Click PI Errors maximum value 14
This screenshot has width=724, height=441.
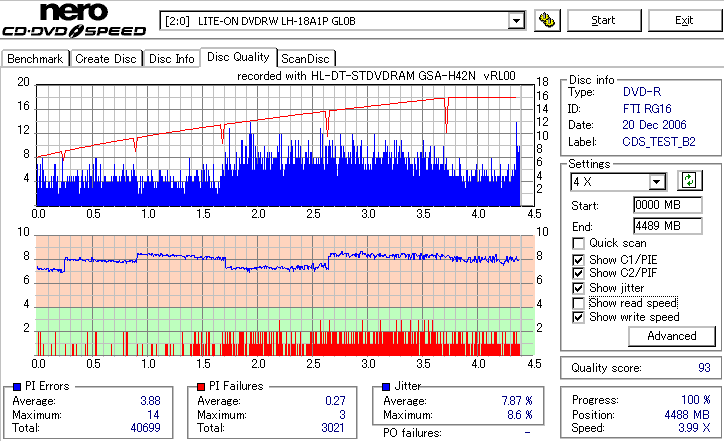tap(153, 415)
